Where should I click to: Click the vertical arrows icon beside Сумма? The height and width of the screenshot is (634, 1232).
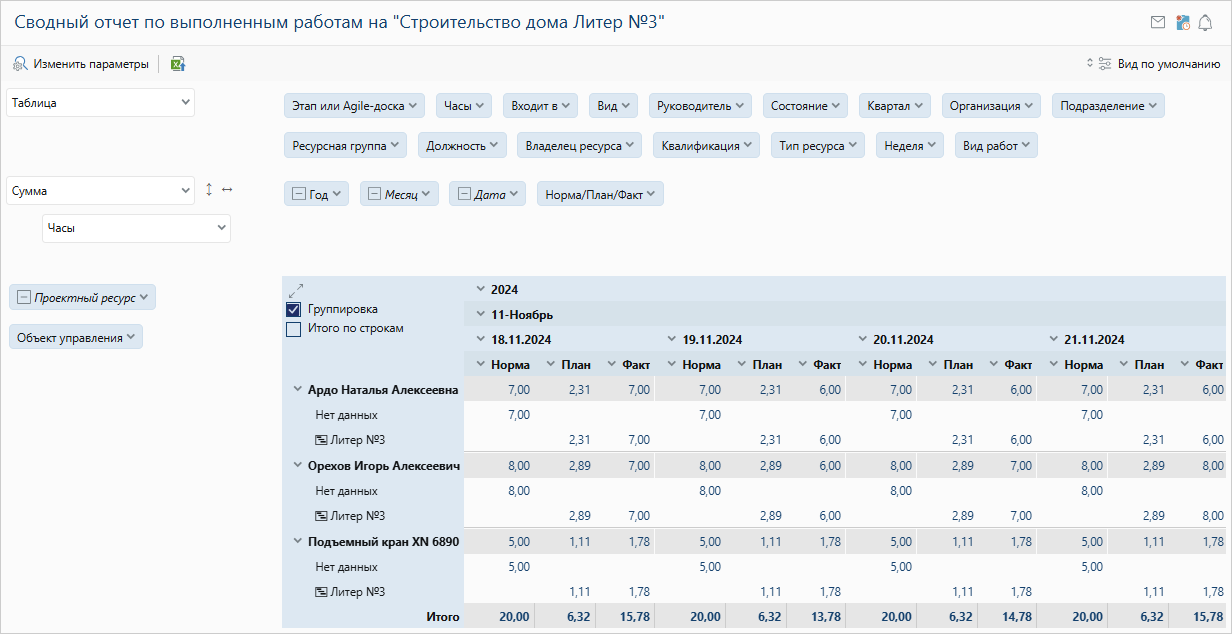pos(209,189)
